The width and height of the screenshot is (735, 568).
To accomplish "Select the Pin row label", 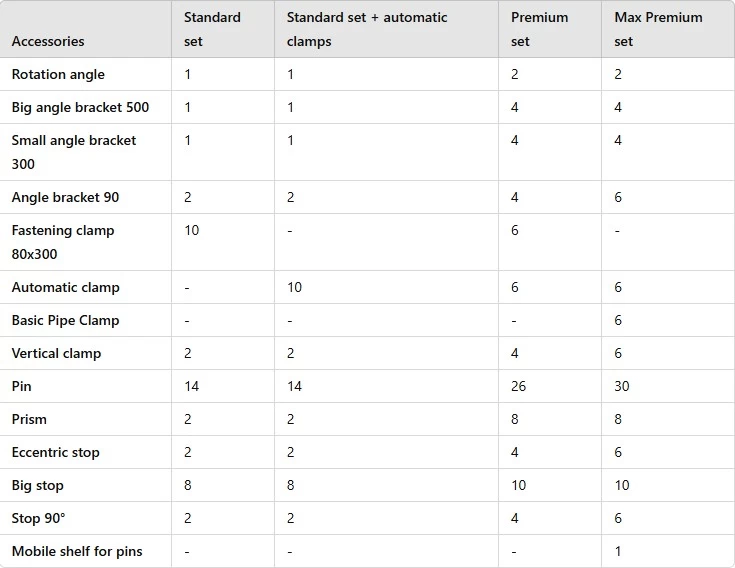I will click(22, 386).
